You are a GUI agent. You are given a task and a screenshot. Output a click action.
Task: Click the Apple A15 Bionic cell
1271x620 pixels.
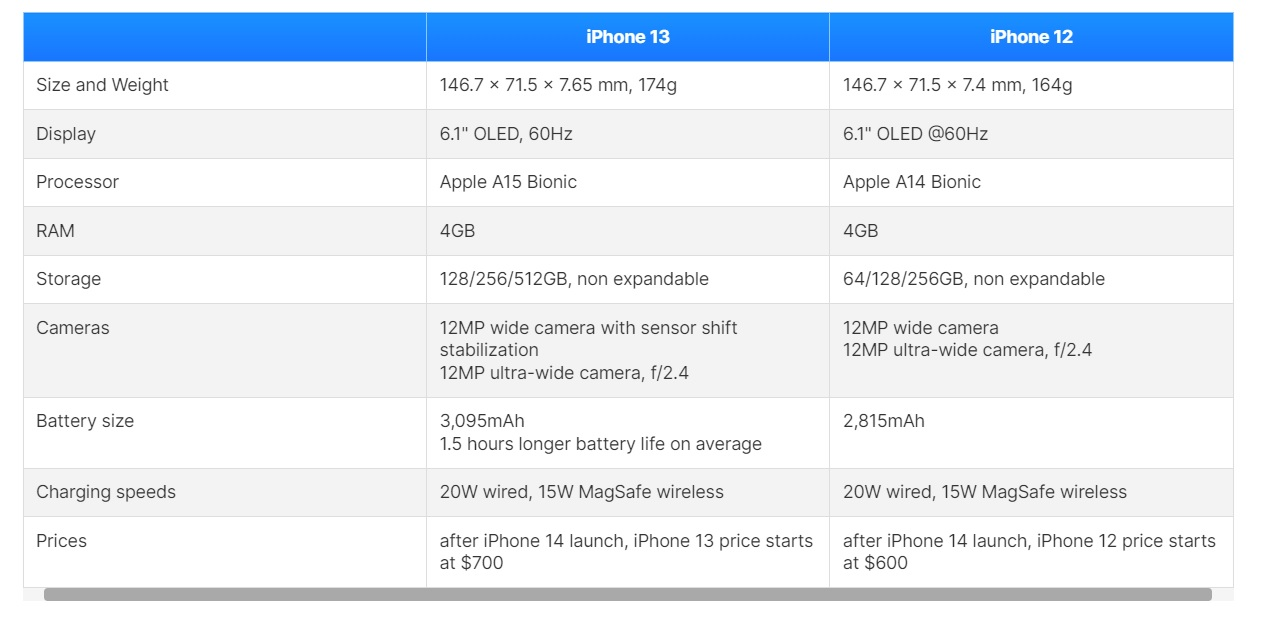click(x=628, y=182)
